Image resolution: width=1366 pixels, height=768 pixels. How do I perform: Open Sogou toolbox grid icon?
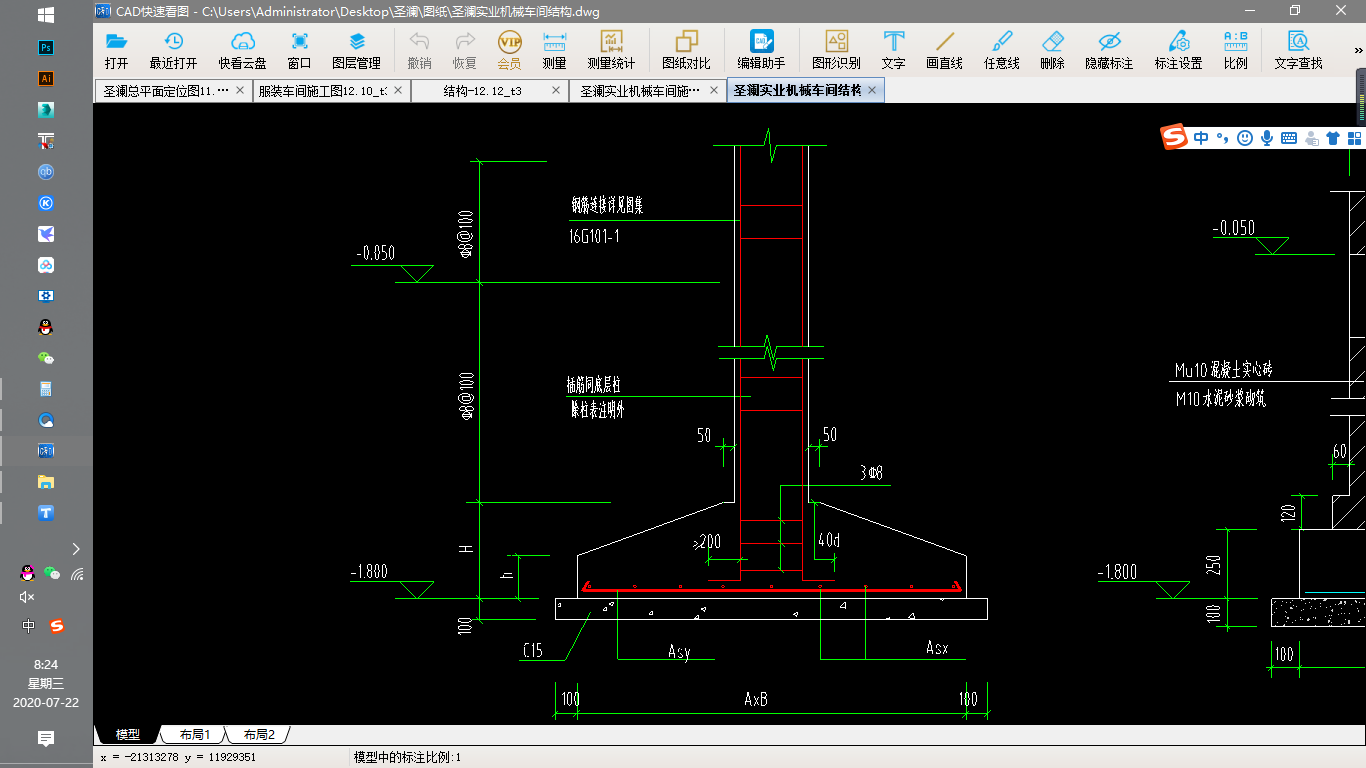pyautogui.click(x=1354, y=138)
